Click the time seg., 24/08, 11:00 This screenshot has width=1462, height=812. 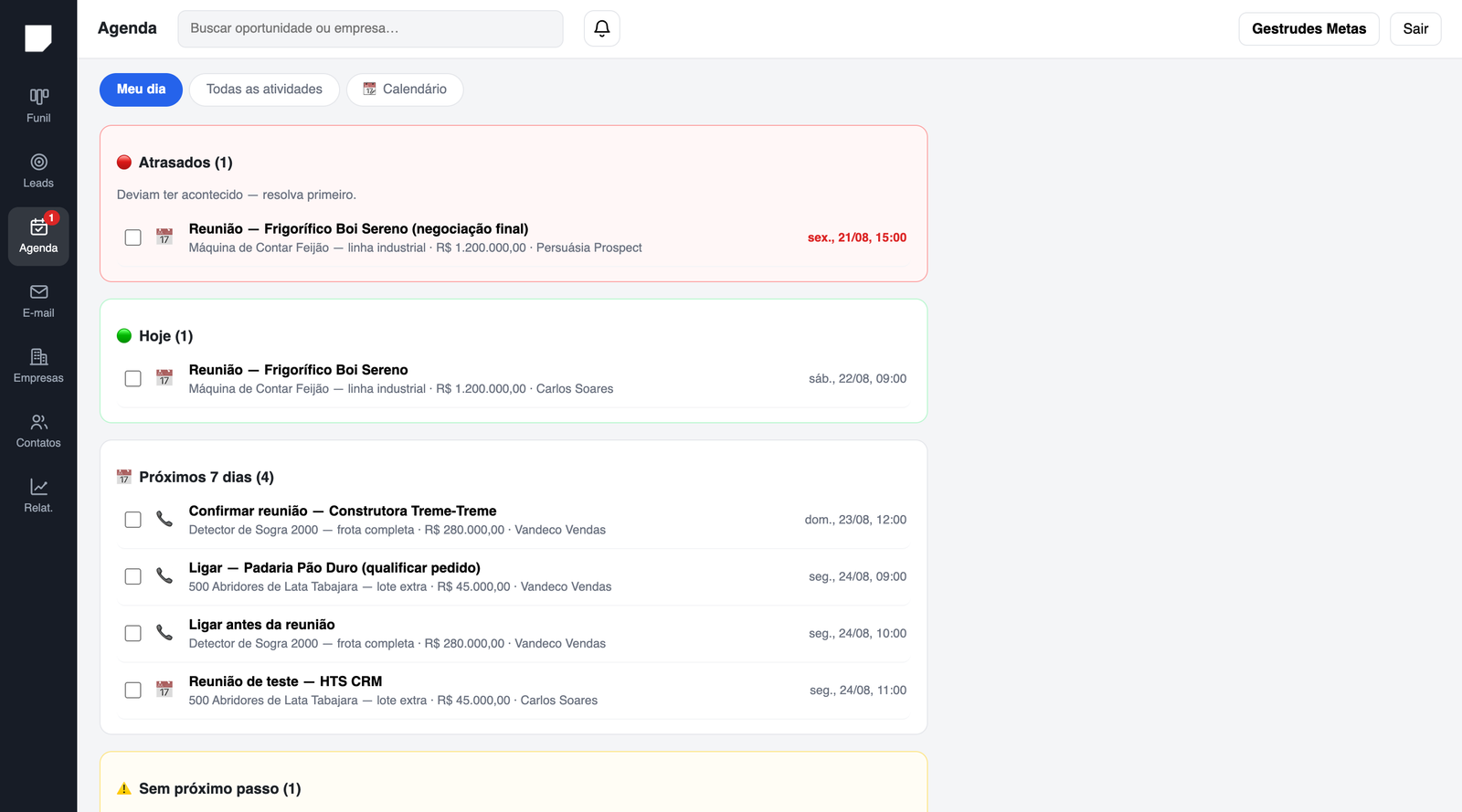click(858, 690)
